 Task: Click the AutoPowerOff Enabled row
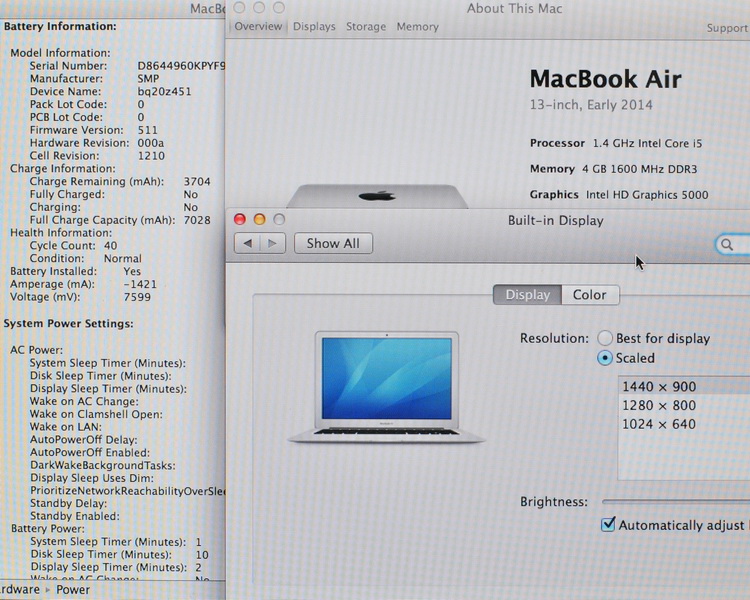(x=90, y=453)
